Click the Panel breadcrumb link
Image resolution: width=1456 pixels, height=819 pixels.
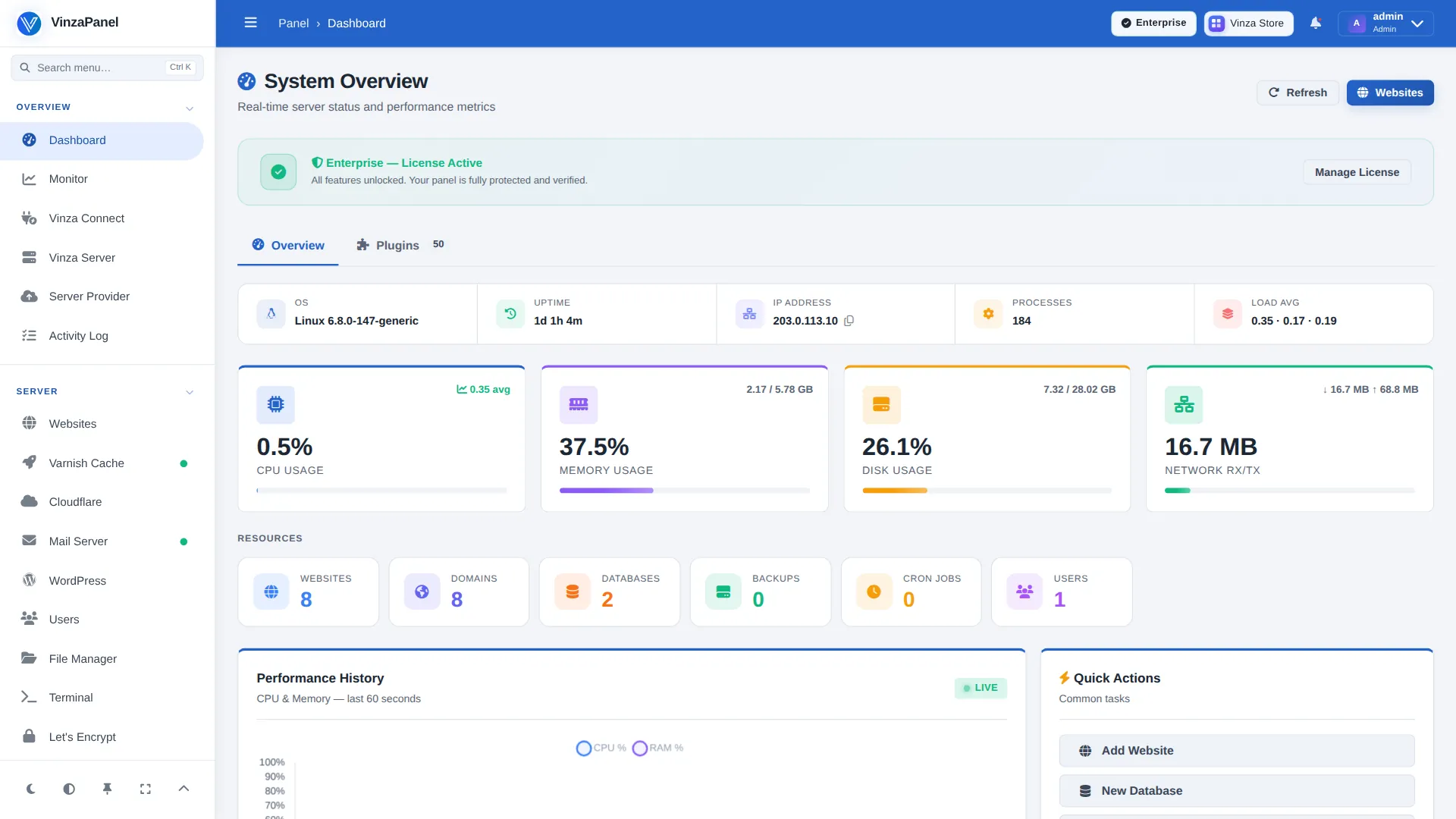(x=293, y=24)
